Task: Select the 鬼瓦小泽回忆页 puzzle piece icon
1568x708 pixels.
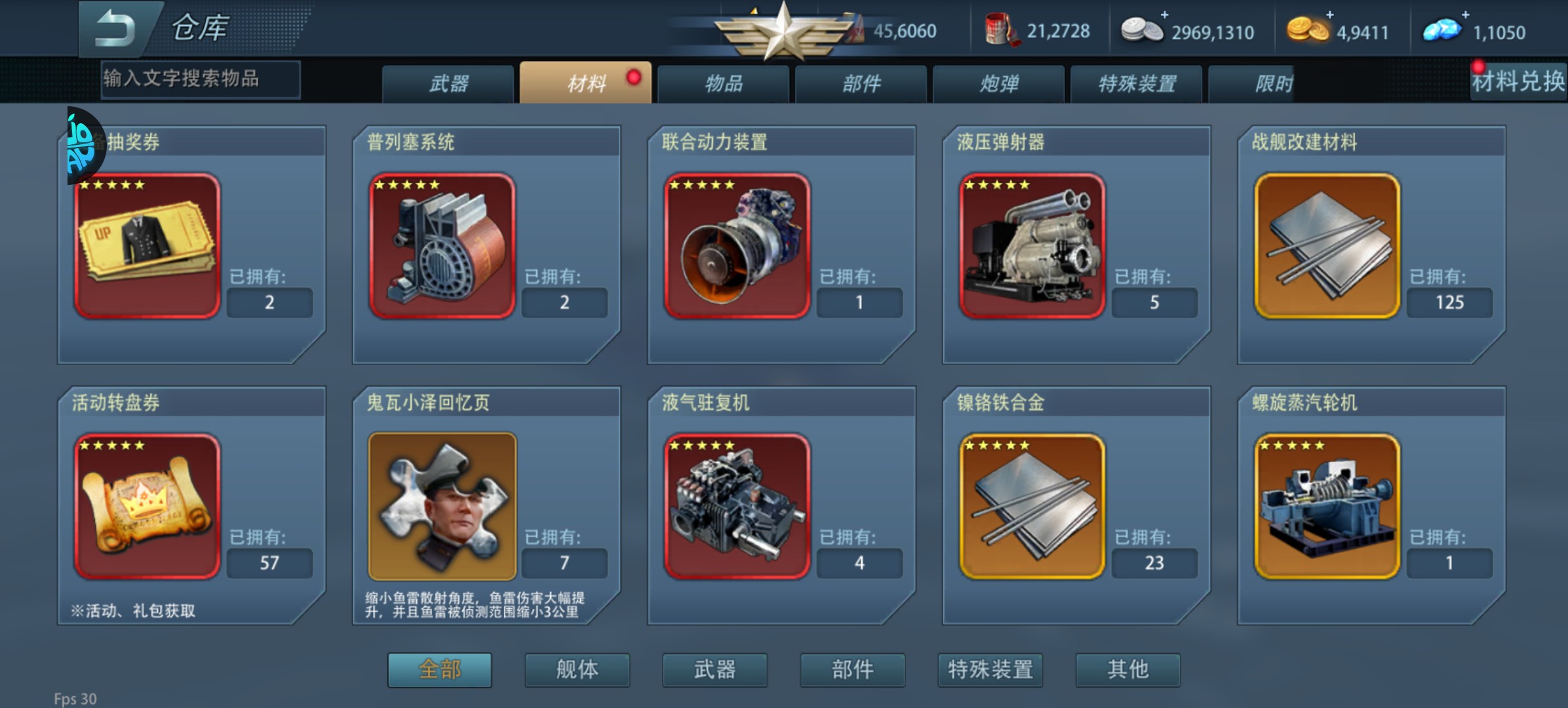Action: click(x=442, y=506)
